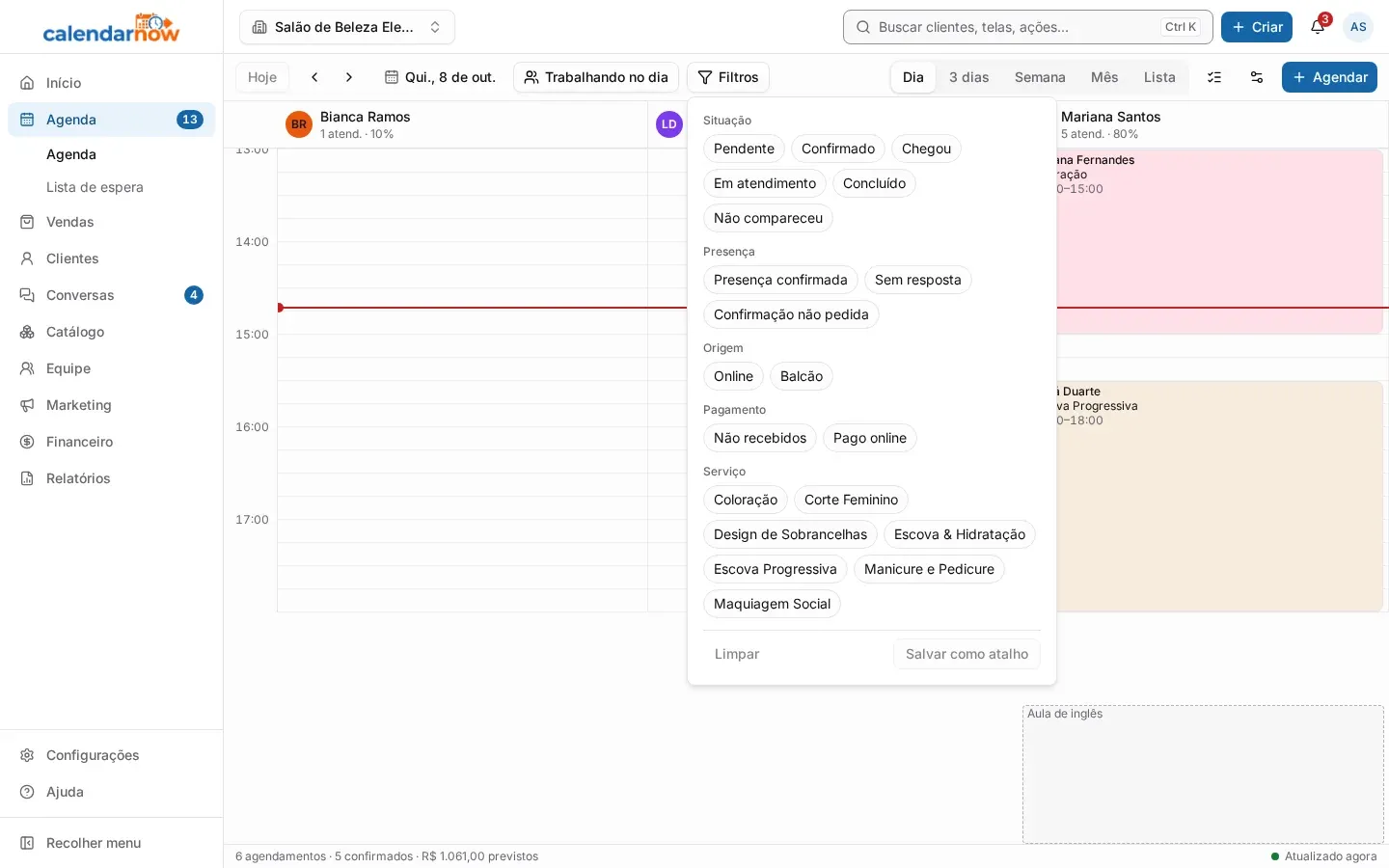Toggle the Presença confirmada filter
Screen dimensions: 1389x868
pos(780,280)
